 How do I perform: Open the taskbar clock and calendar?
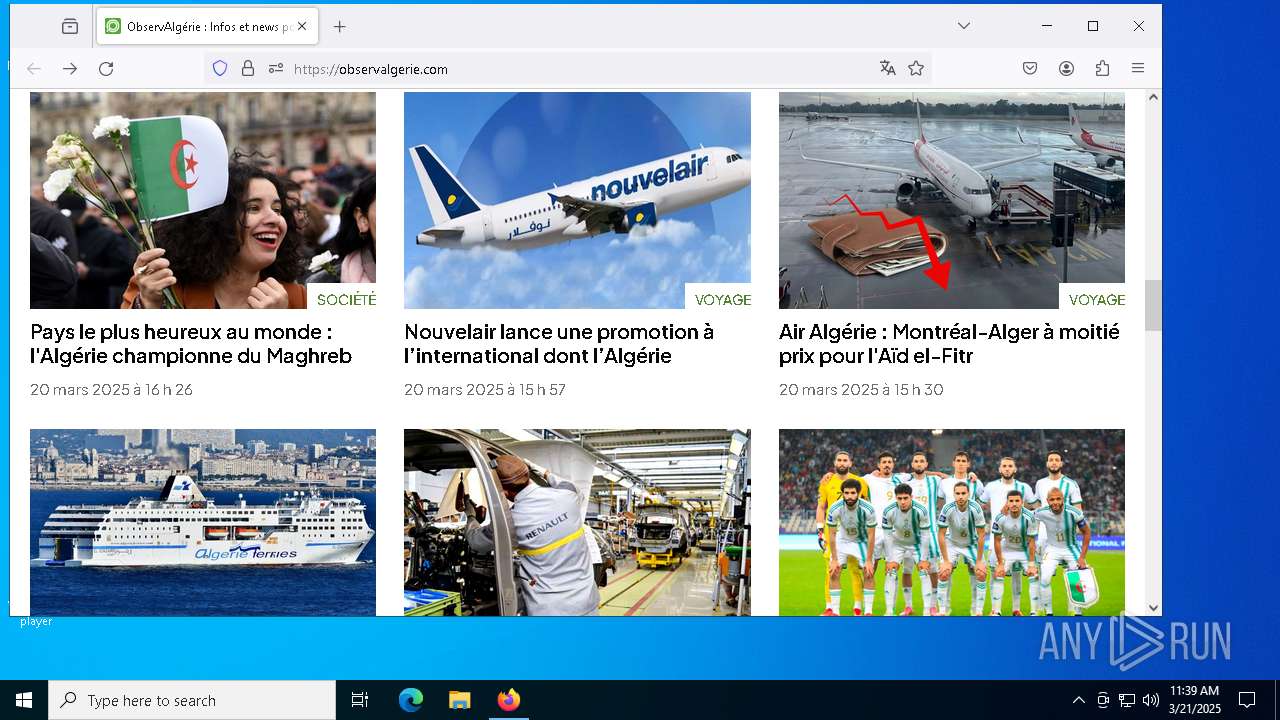point(1194,700)
